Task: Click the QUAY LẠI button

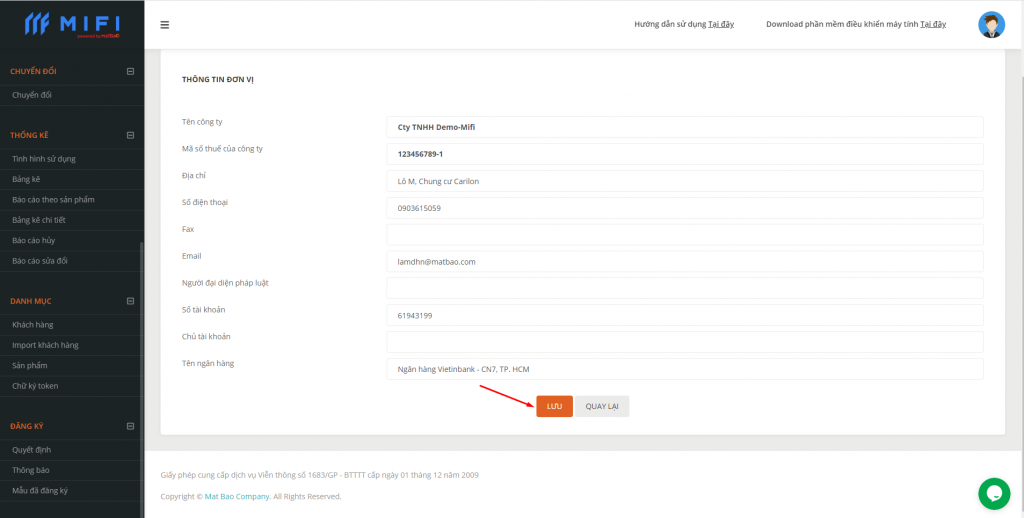Action: 602,406
